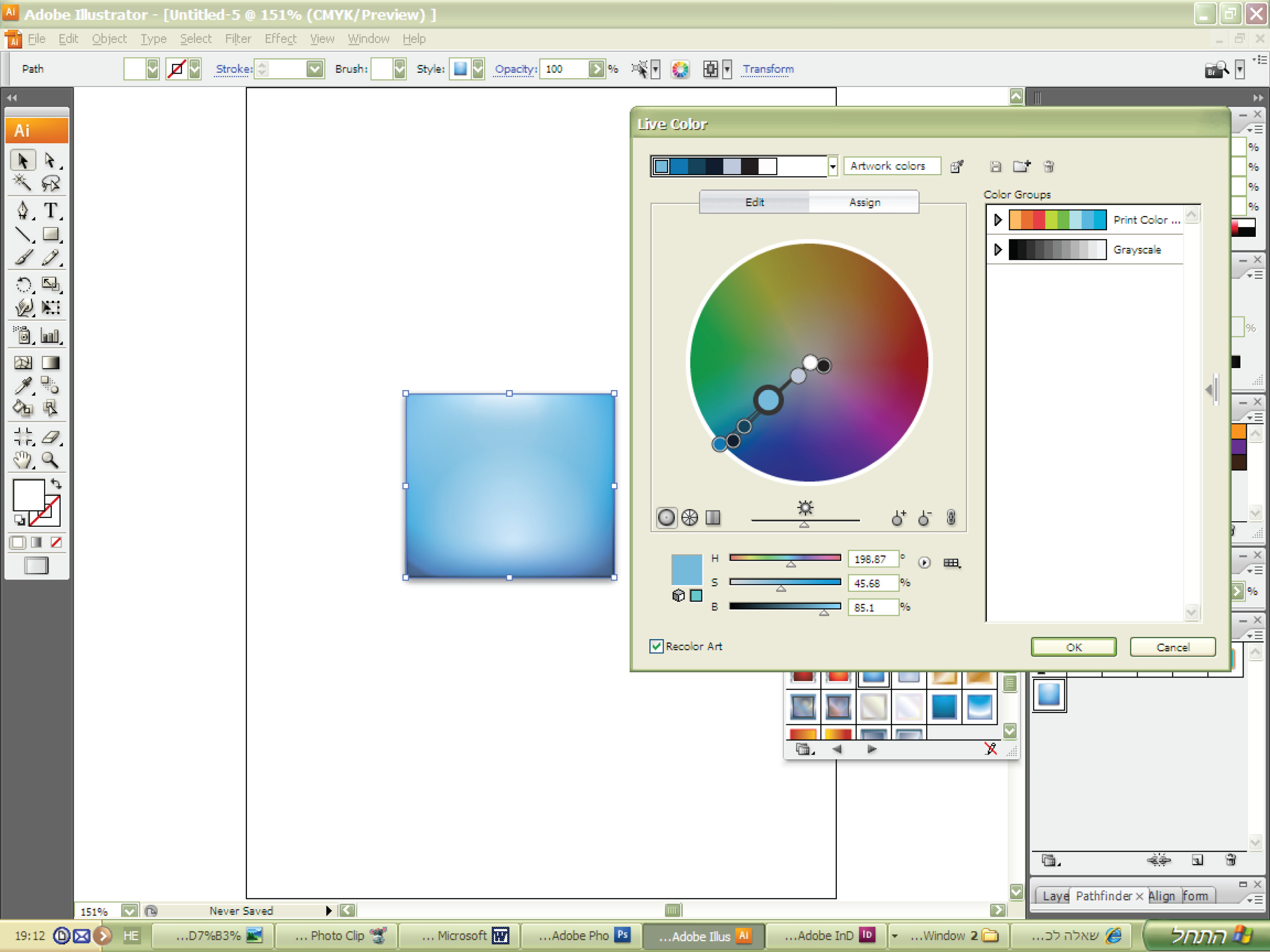Click Cancel in Live Color dialog
1270x952 pixels.
(x=1172, y=647)
